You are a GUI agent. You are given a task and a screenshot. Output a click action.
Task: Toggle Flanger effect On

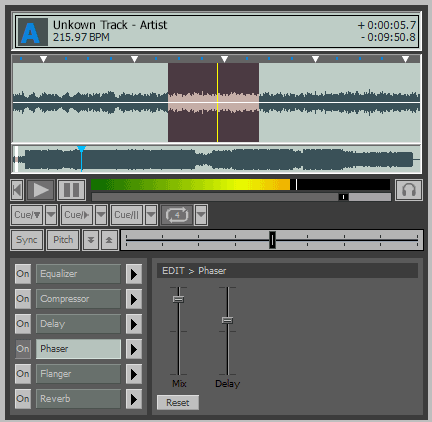[x=23, y=374]
